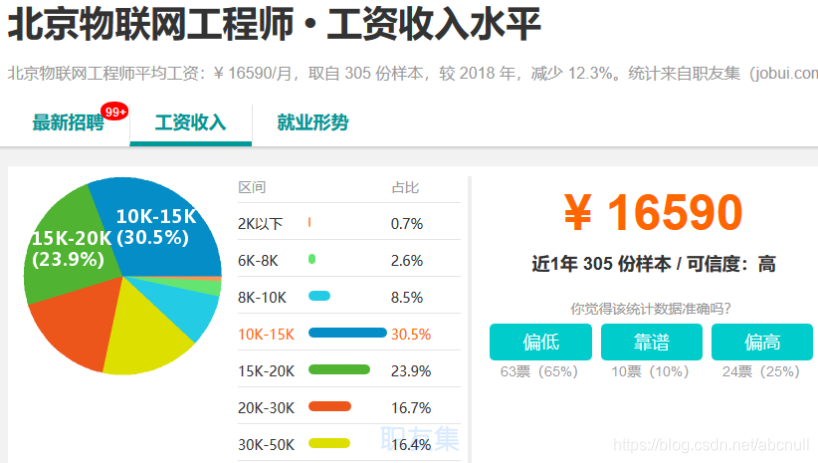Viewport: 818px width, 463px height.
Task: Open the 就业形势 tab
Action: (312, 123)
